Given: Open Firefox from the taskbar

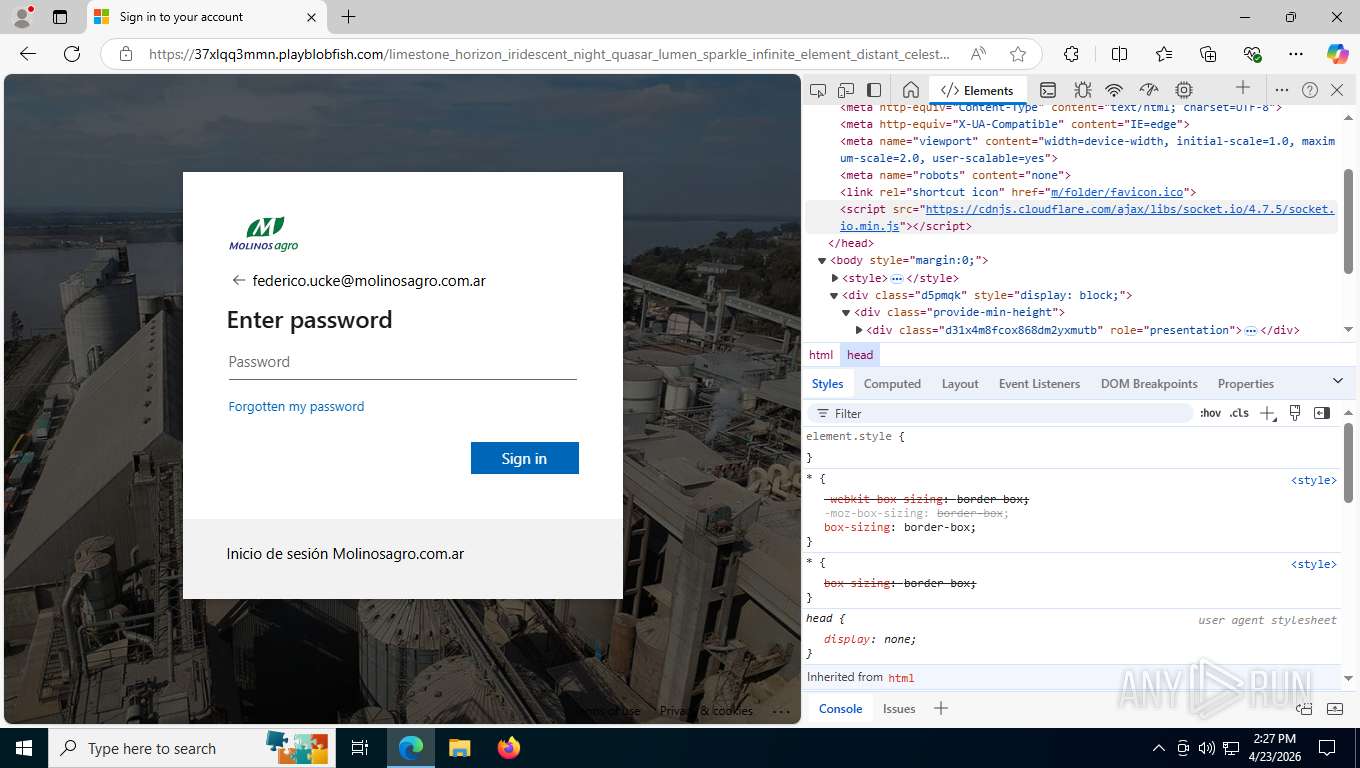Looking at the screenshot, I should [x=509, y=748].
